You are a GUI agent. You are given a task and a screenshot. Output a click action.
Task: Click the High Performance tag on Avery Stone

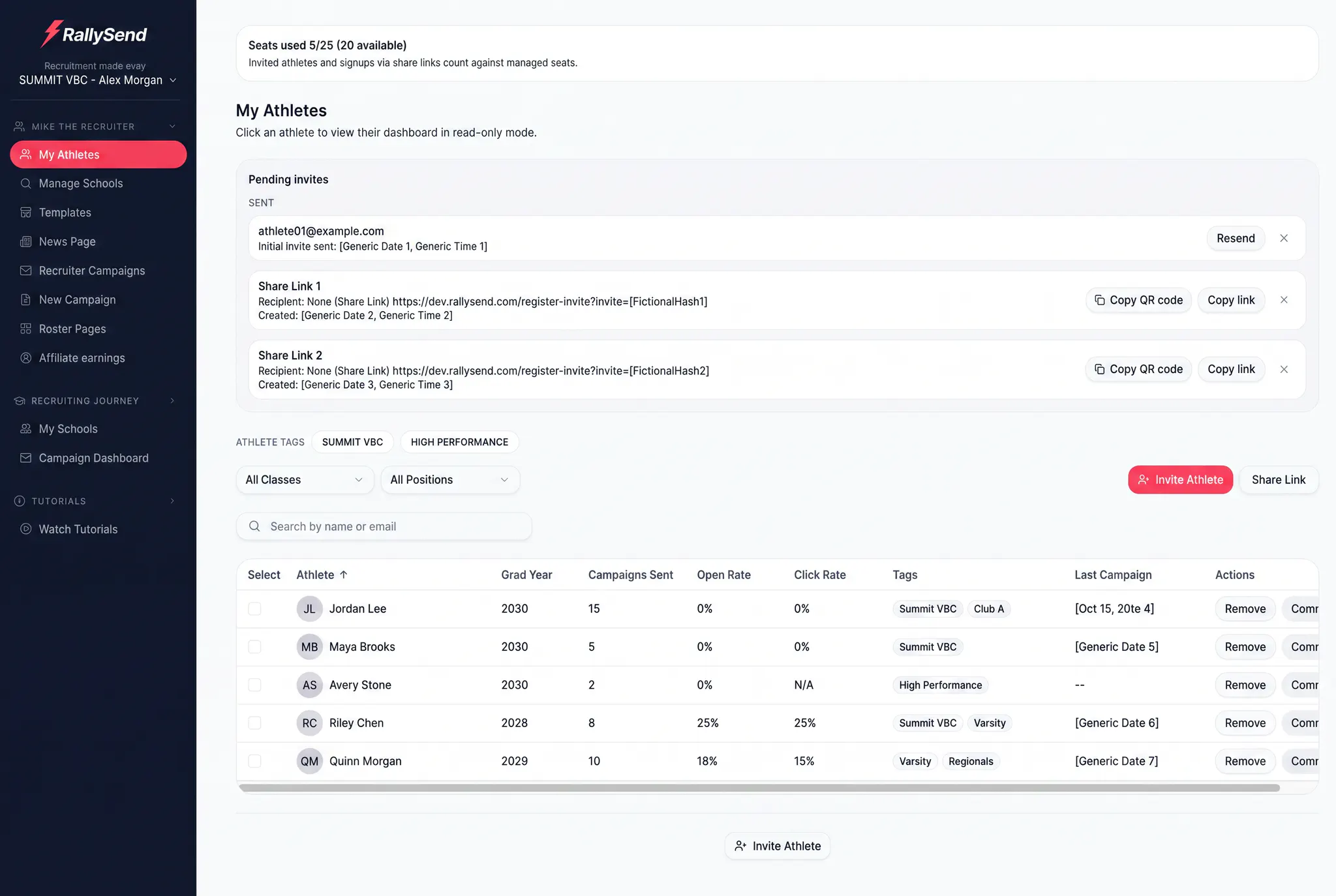point(940,685)
